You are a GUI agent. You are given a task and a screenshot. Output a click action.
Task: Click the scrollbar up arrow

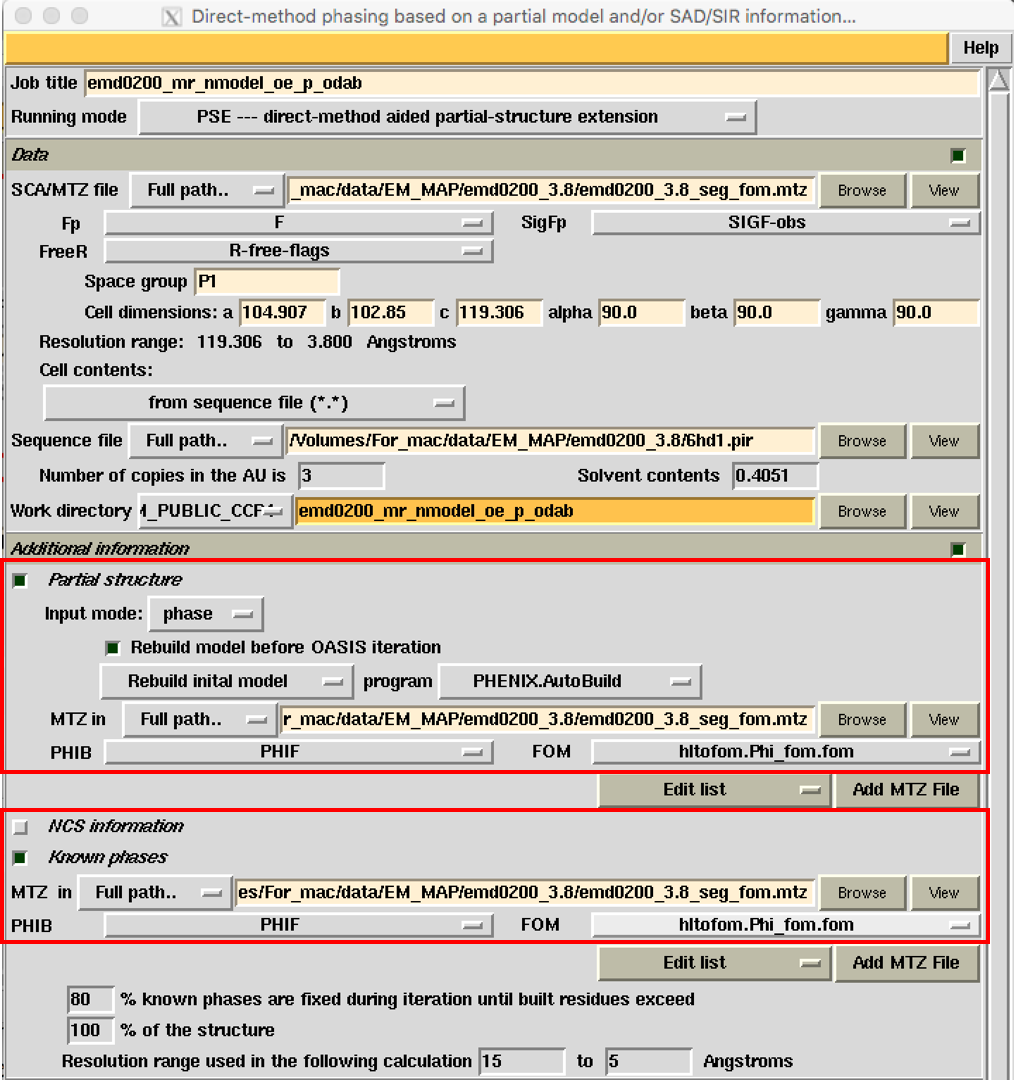pos(999,80)
